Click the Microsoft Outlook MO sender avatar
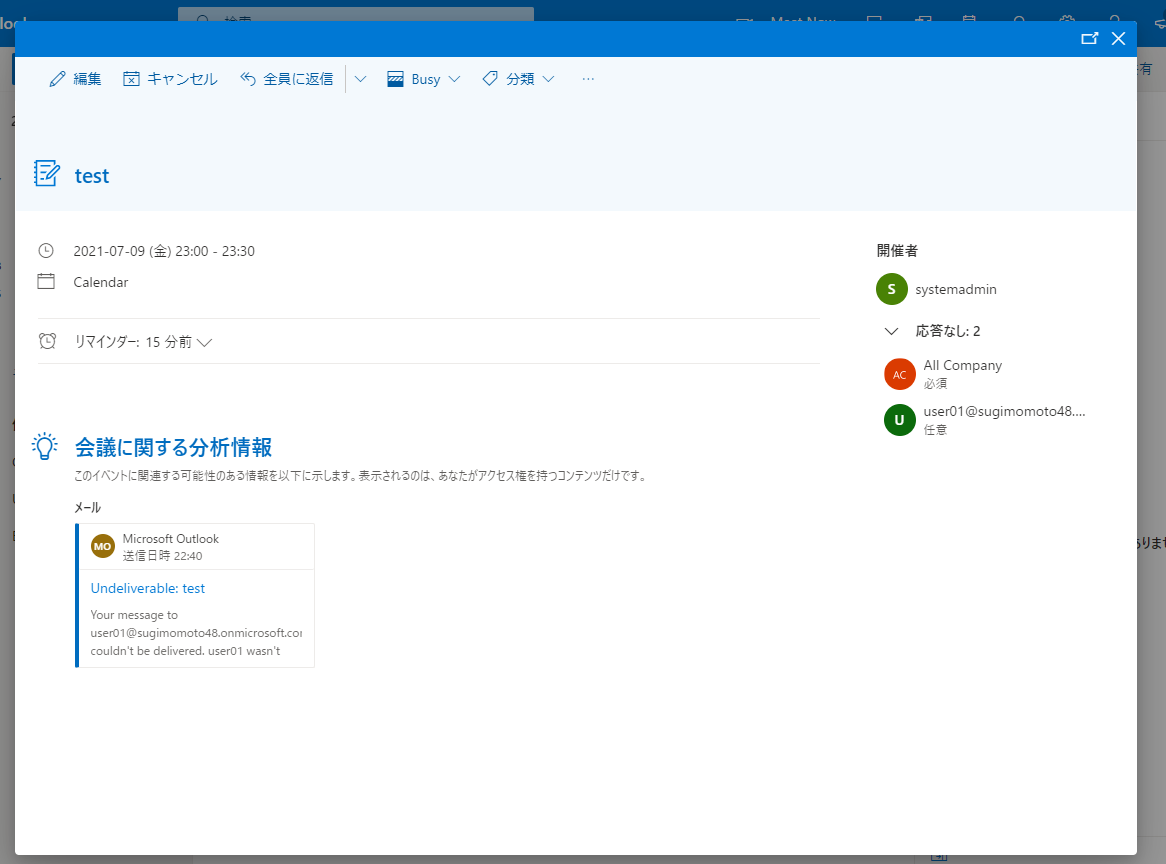The height and width of the screenshot is (864, 1166). point(103,547)
